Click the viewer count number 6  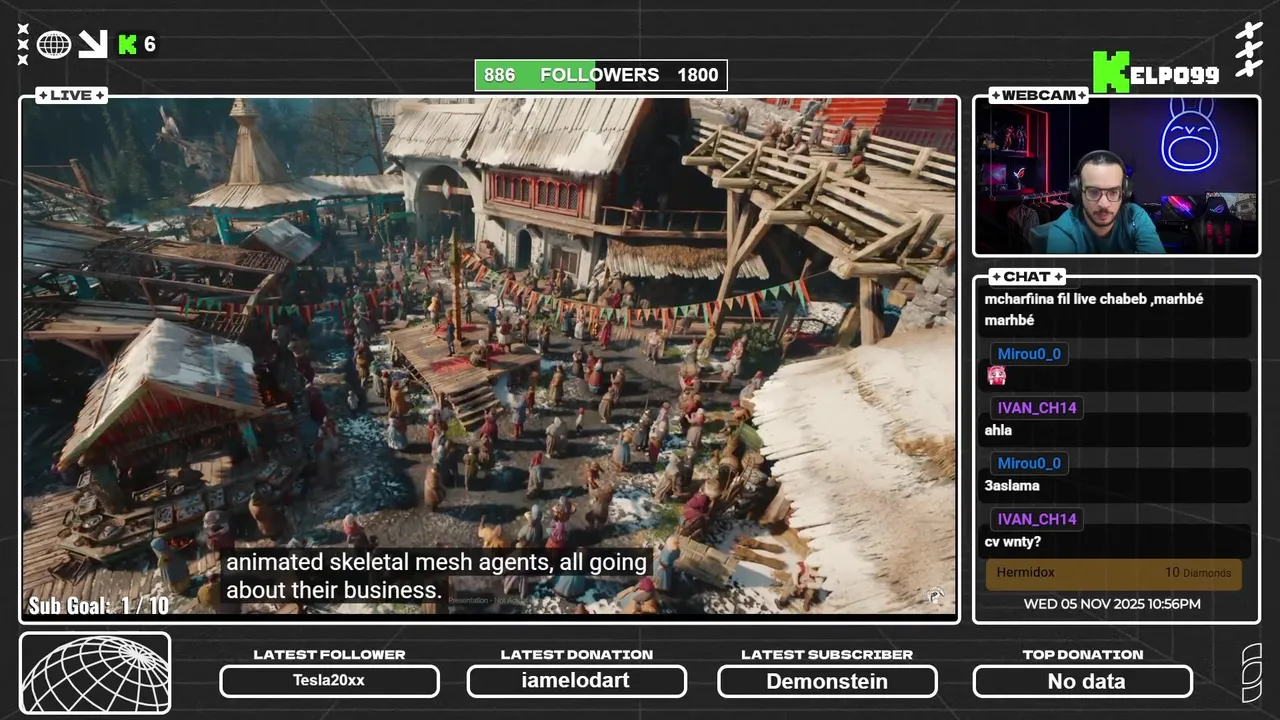click(150, 44)
